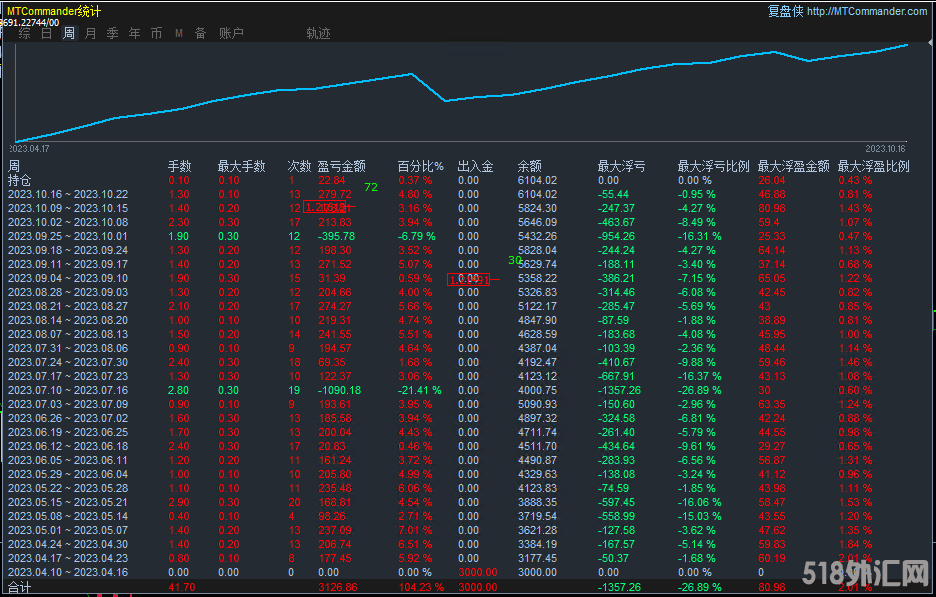Switch to the 日 daily tab
The width and height of the screenshot is (936, 597).
[46, 33]
